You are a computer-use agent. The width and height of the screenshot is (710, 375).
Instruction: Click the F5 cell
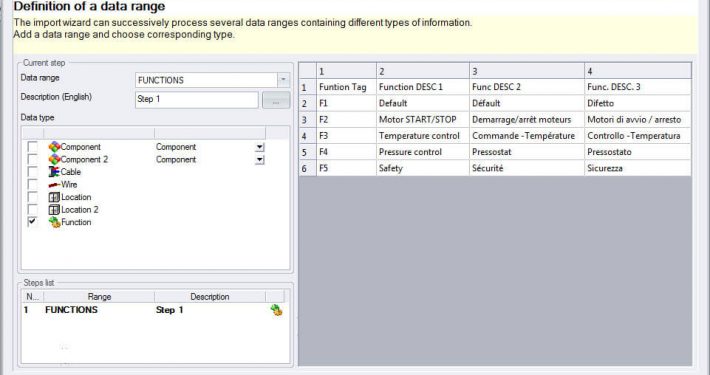click(x=346, y=168)
